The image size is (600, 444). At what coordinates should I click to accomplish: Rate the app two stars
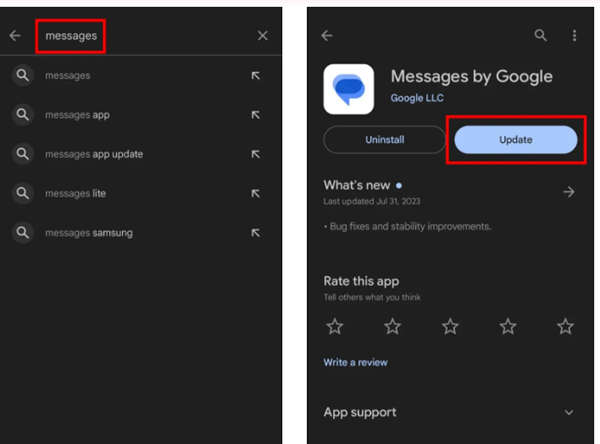pyautogui.click(x=393, y=326)
